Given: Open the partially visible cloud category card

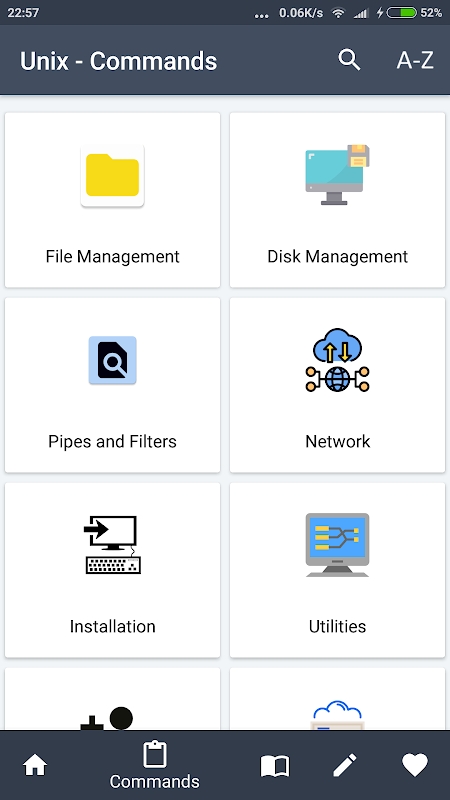Looking at the screenshot, I should pos(337,699).
